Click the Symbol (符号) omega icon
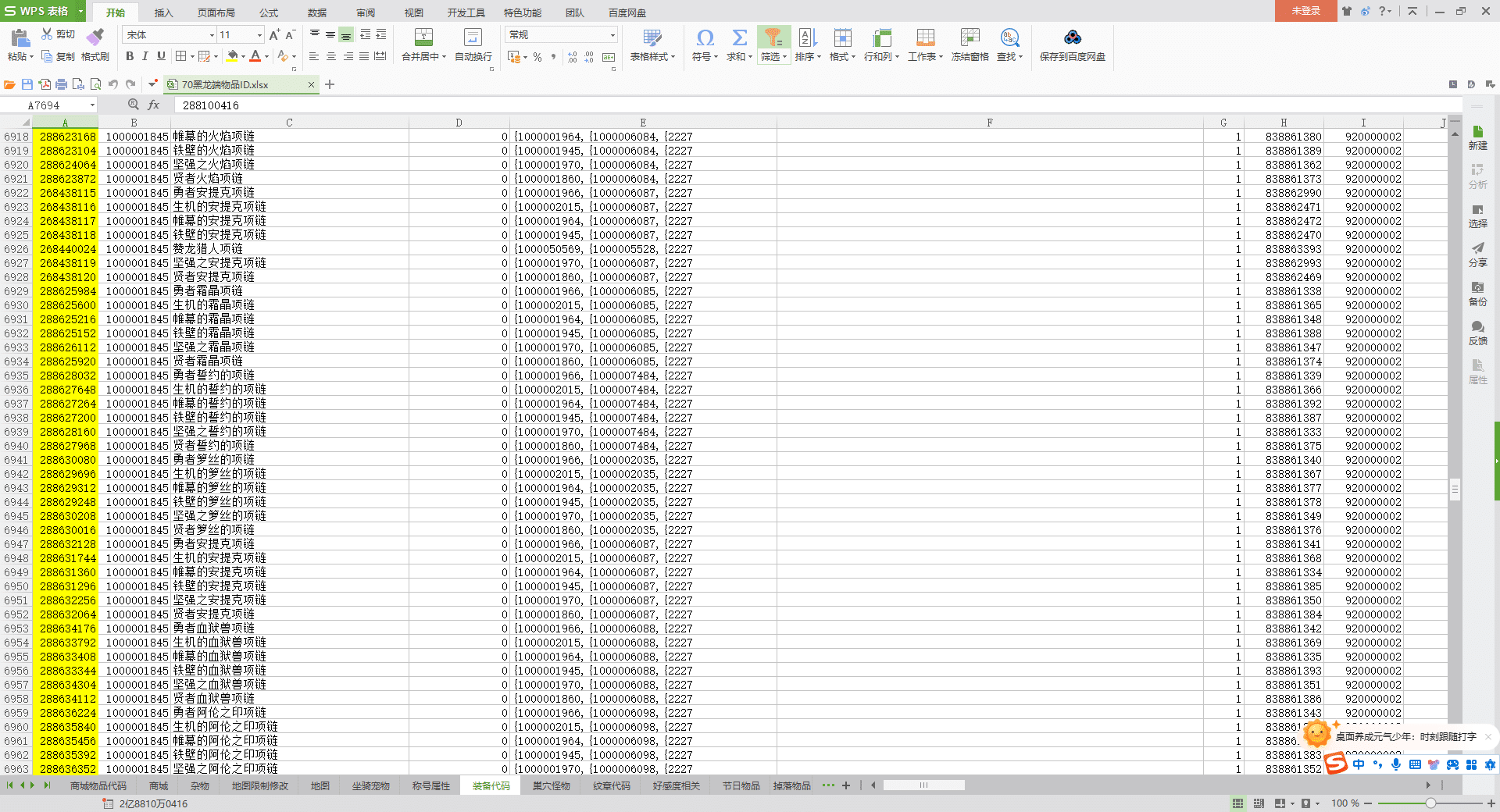 pos(705,37)
